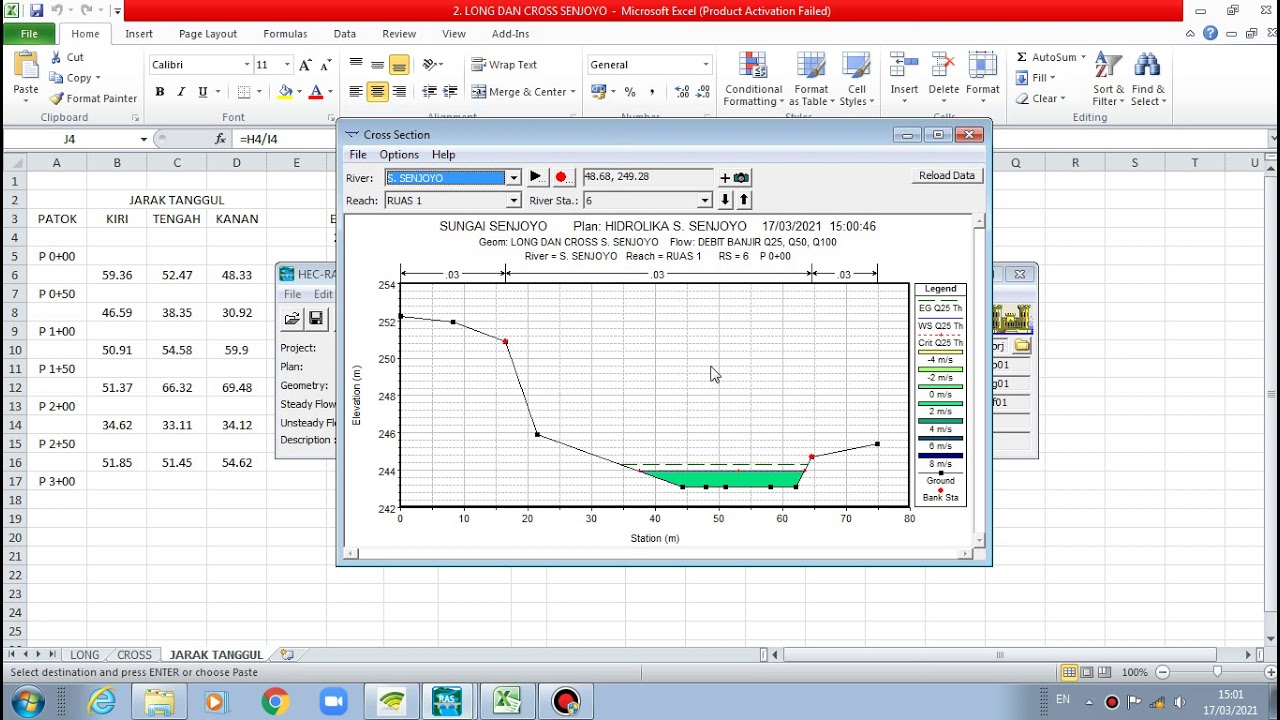Decrease font size with the shrink icon
1280x720 pixels.
click(x=326, y=65)
